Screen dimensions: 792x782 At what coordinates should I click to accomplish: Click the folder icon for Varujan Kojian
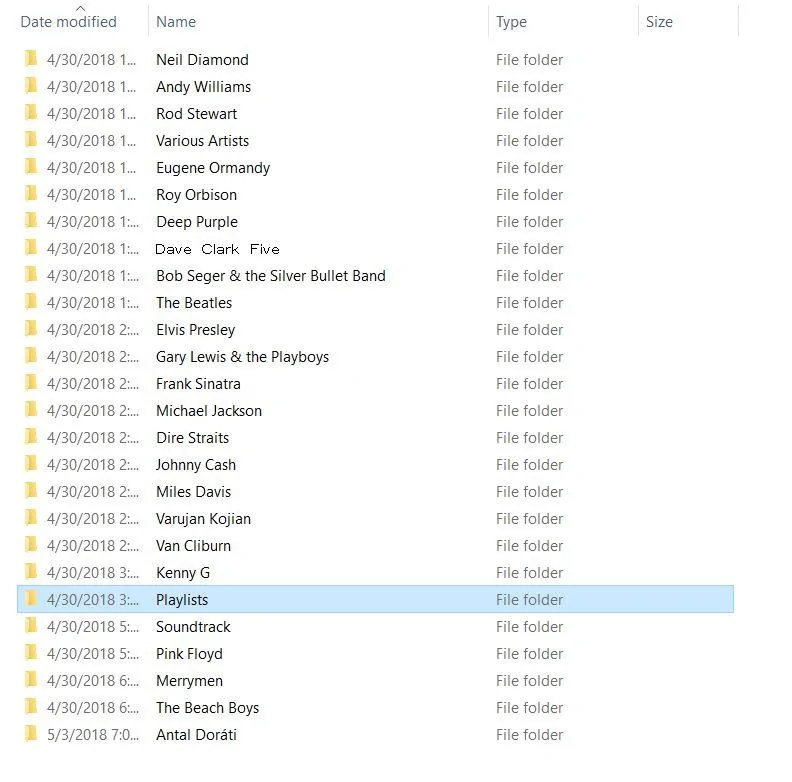(x=31, y=518)
